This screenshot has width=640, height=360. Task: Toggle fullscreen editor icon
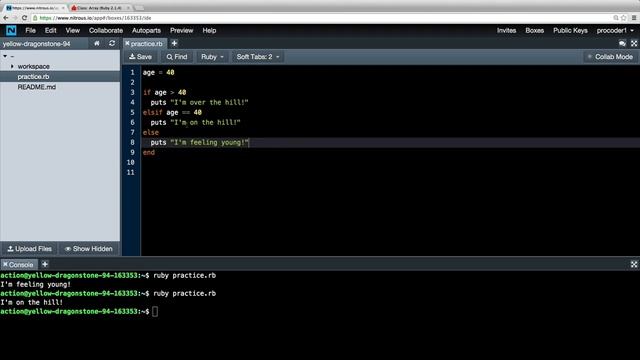pos(634,43)
